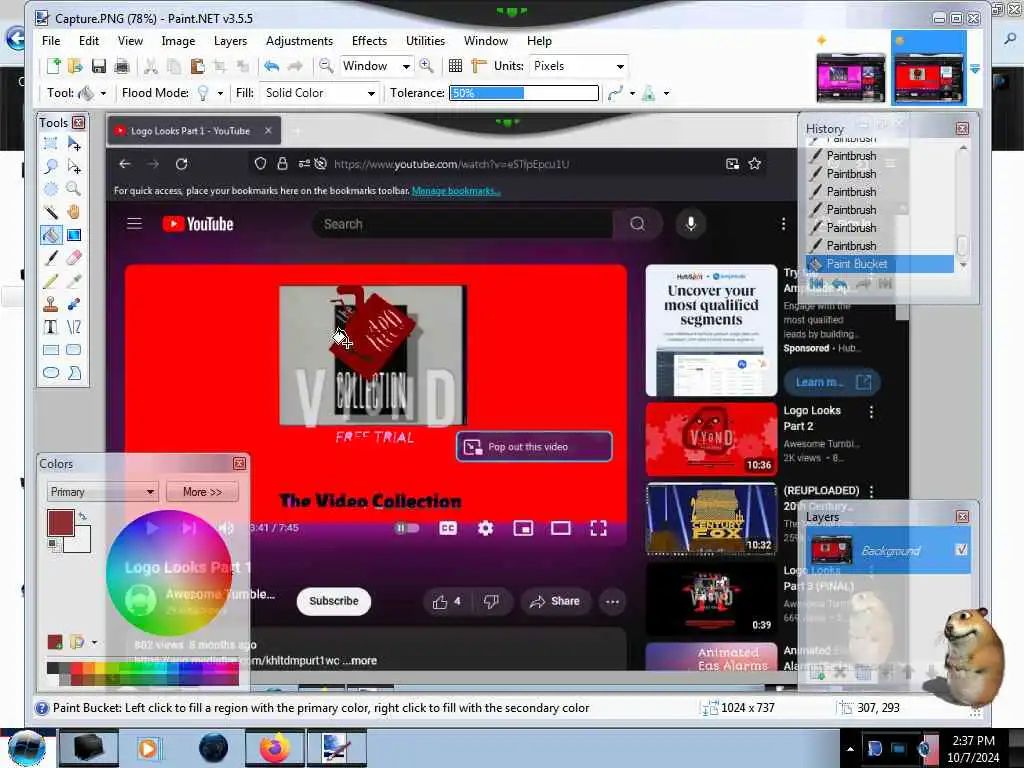1024x768 pixels.
Task: Click the New image toolbar icon
Action: point(54,66)
